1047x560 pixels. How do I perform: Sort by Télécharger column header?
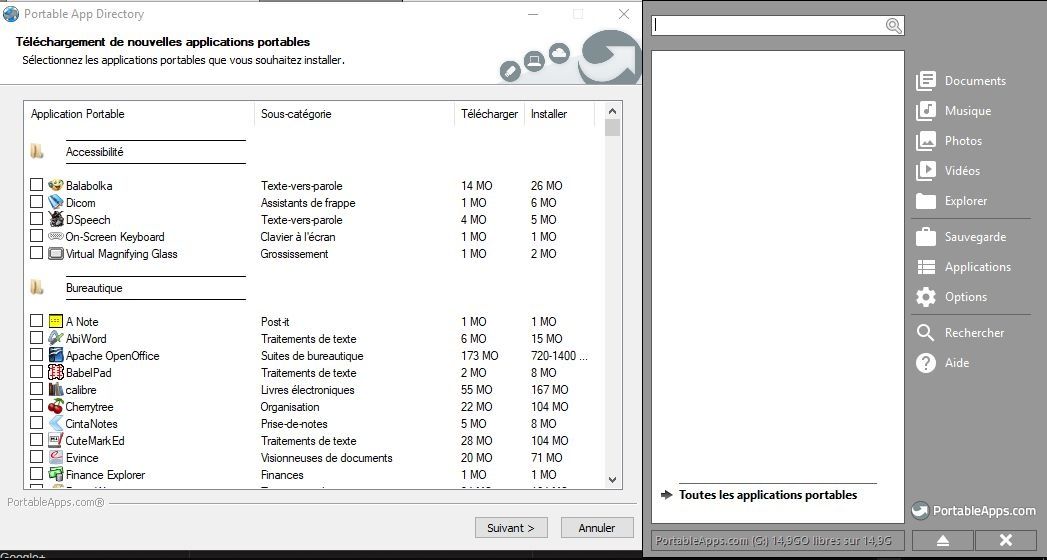click(x=489, y=114)
